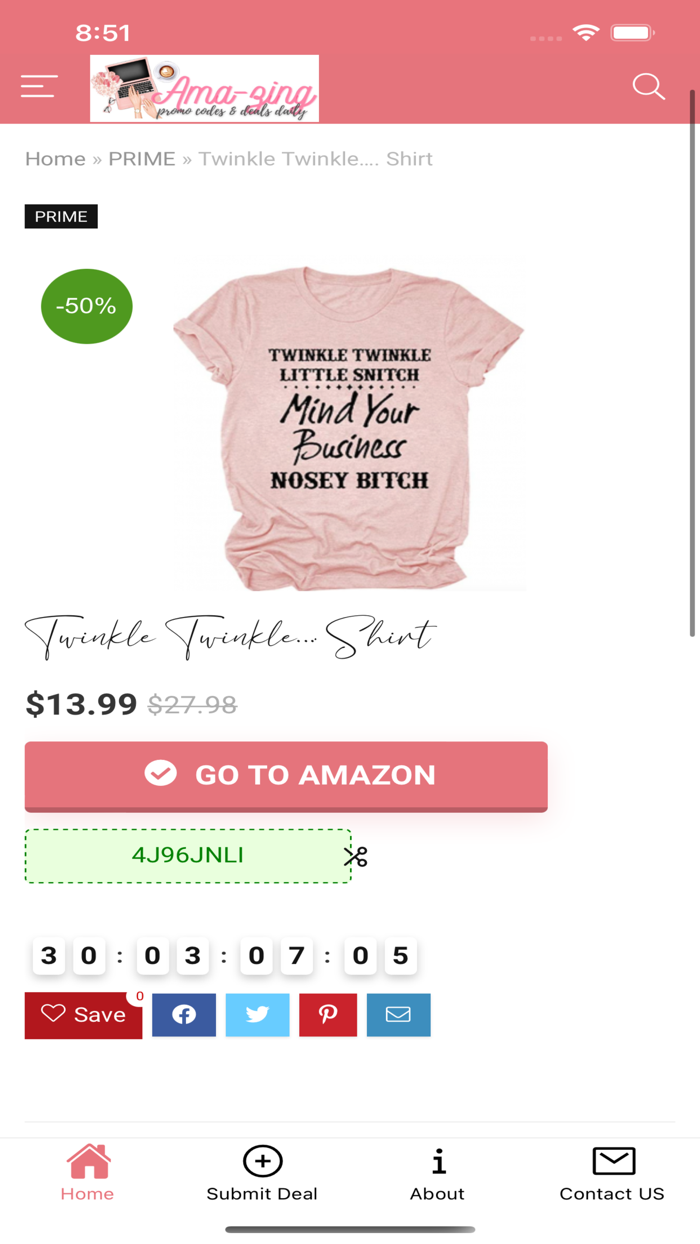Tap the black PRIME category tag

tap(61, 217)
